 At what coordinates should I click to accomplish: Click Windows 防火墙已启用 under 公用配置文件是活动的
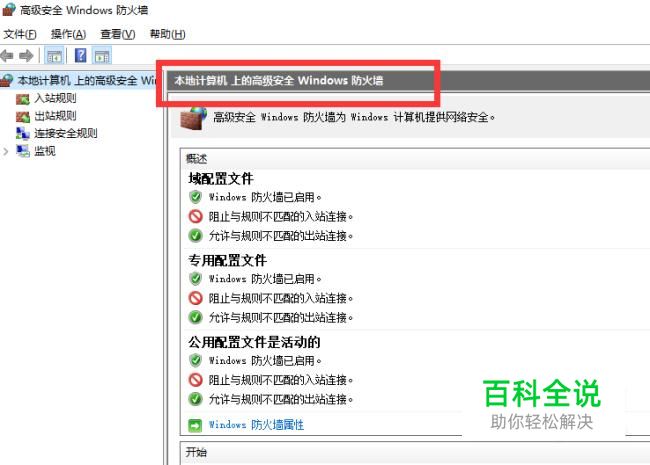(265, 361)
